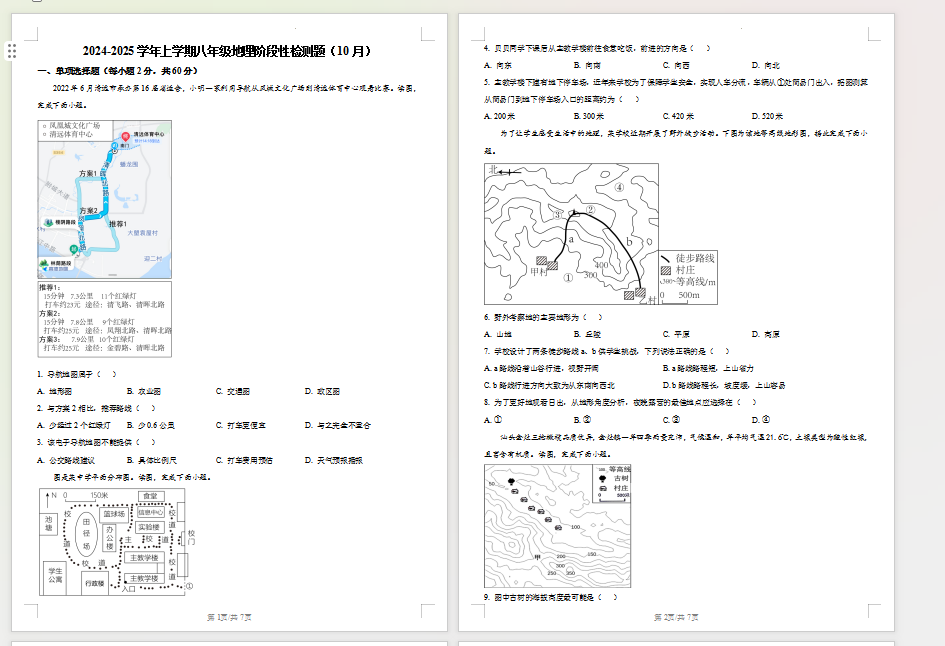
Task: Click the page 1 footer "第 1页/共 7页"
Action: click(229, 617)
